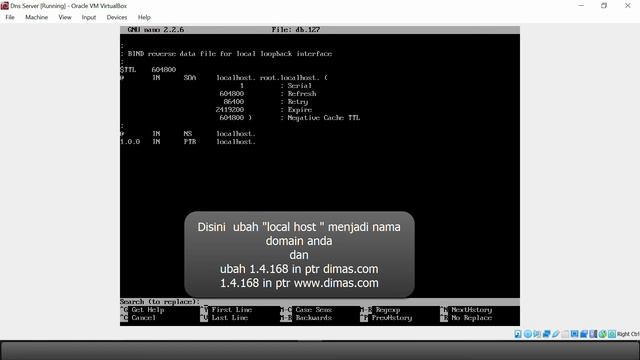The width and height of the screenshot is (640, 360).
Task: Click the network adapters status icon
Action: point(547,334)
